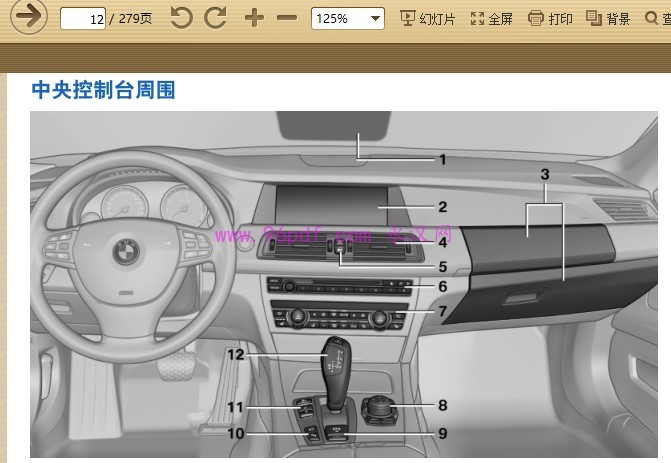Enter fullscreen mode (全屏)
This screenshot has height=463, width=671.
pyautogui.click(x=491, y=18)
